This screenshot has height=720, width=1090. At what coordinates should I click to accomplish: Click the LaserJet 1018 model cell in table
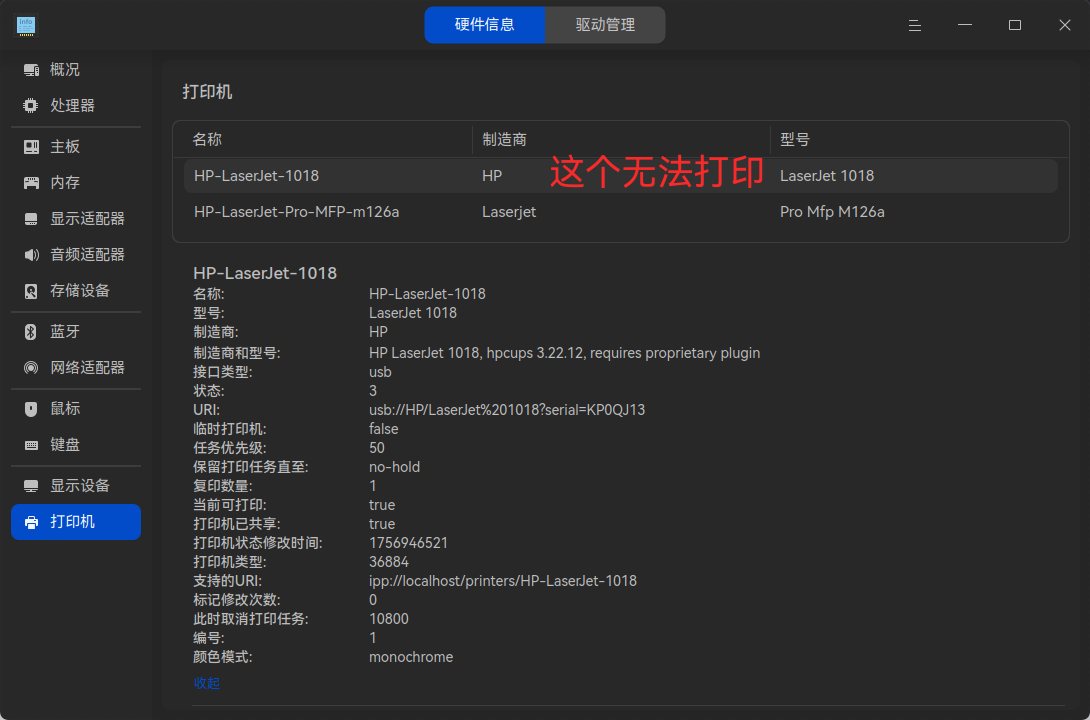tap(827, 176)
